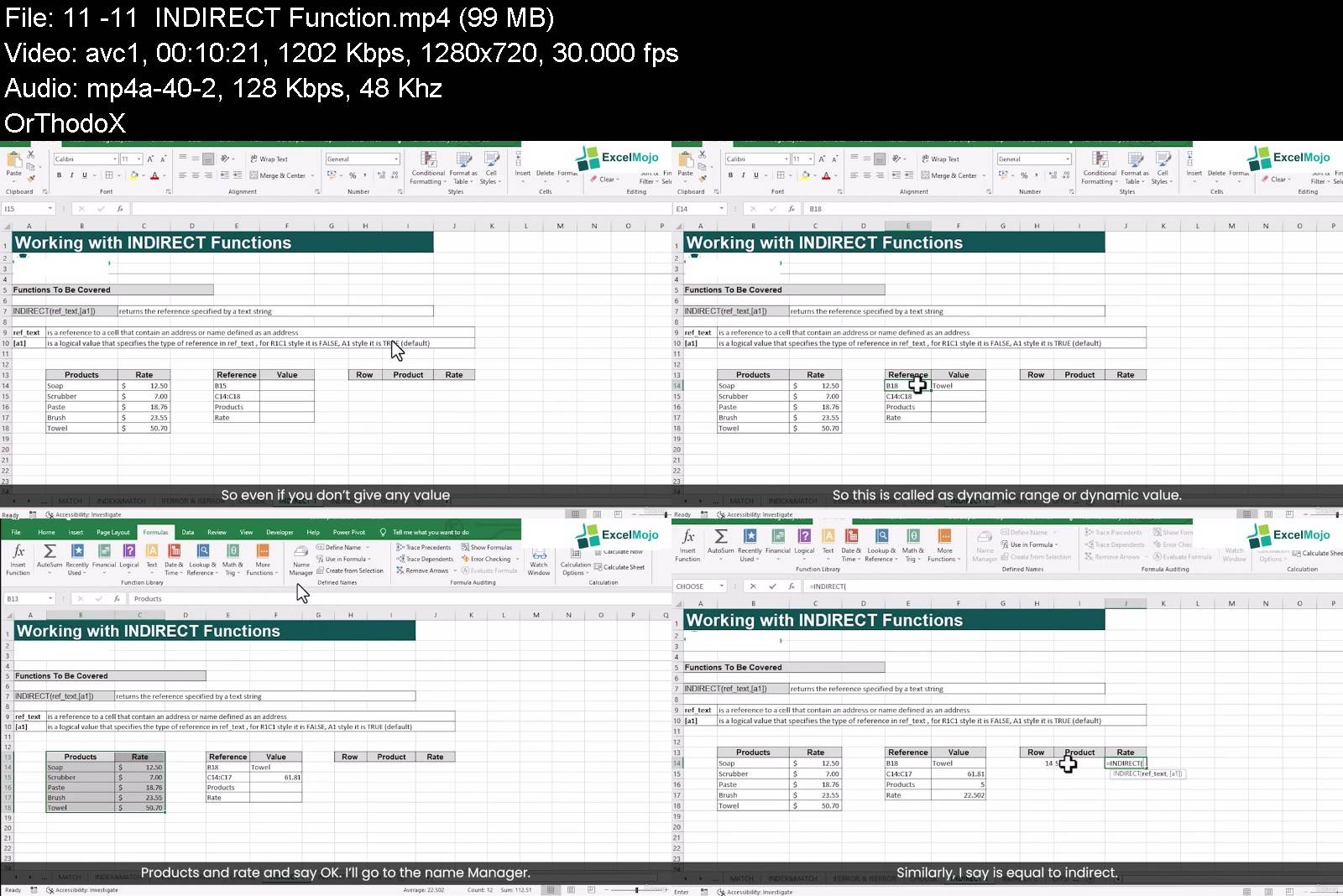Image resolution: width=1343 pixels, height=896 pixels.
Task: Click Create from Selection in bottom-left frame
Action: coord(350,570)
